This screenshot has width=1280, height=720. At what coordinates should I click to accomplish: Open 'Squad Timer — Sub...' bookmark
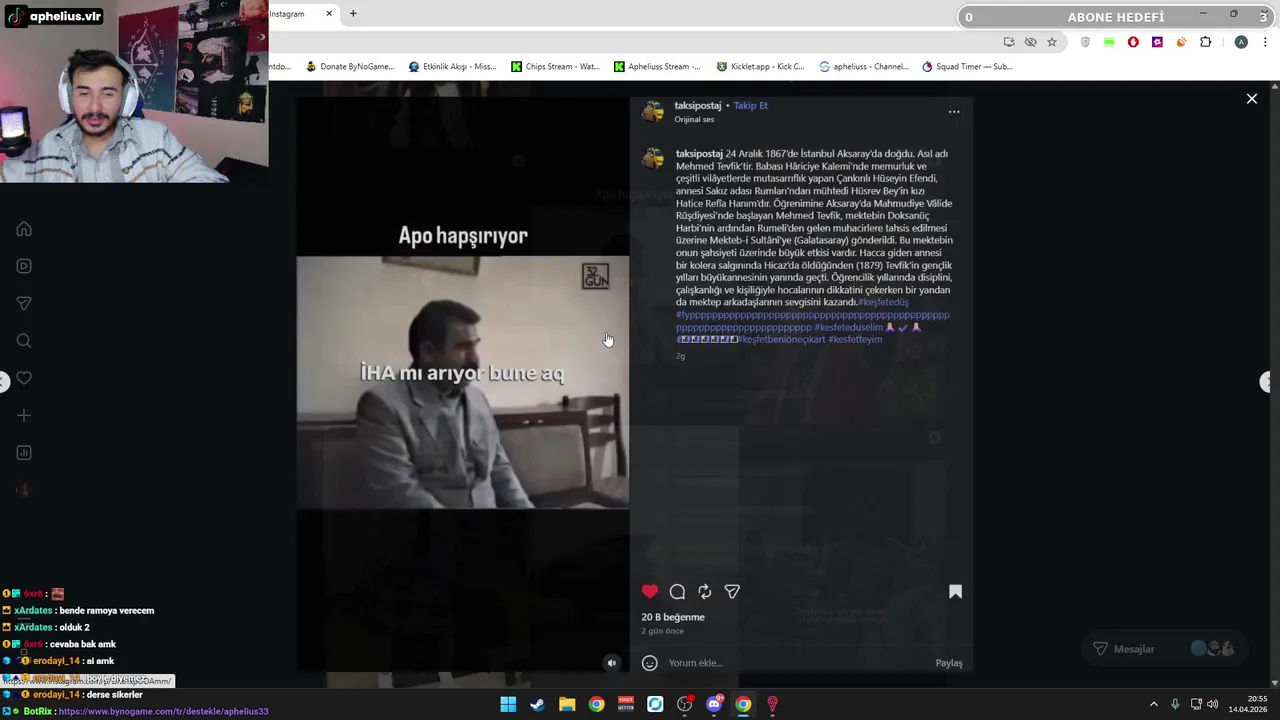click(967, 67)
